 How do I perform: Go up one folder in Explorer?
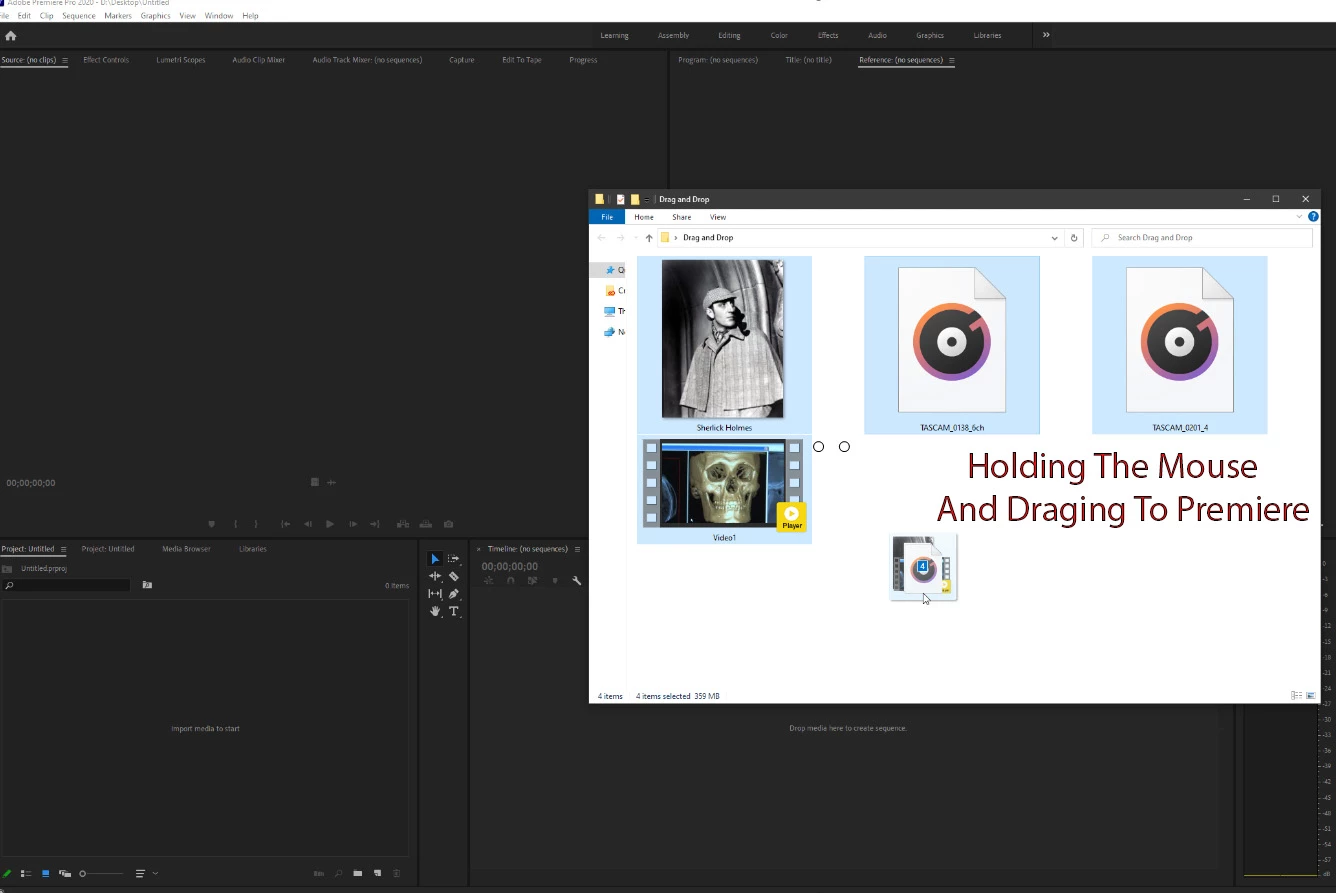tap(649, 238)
